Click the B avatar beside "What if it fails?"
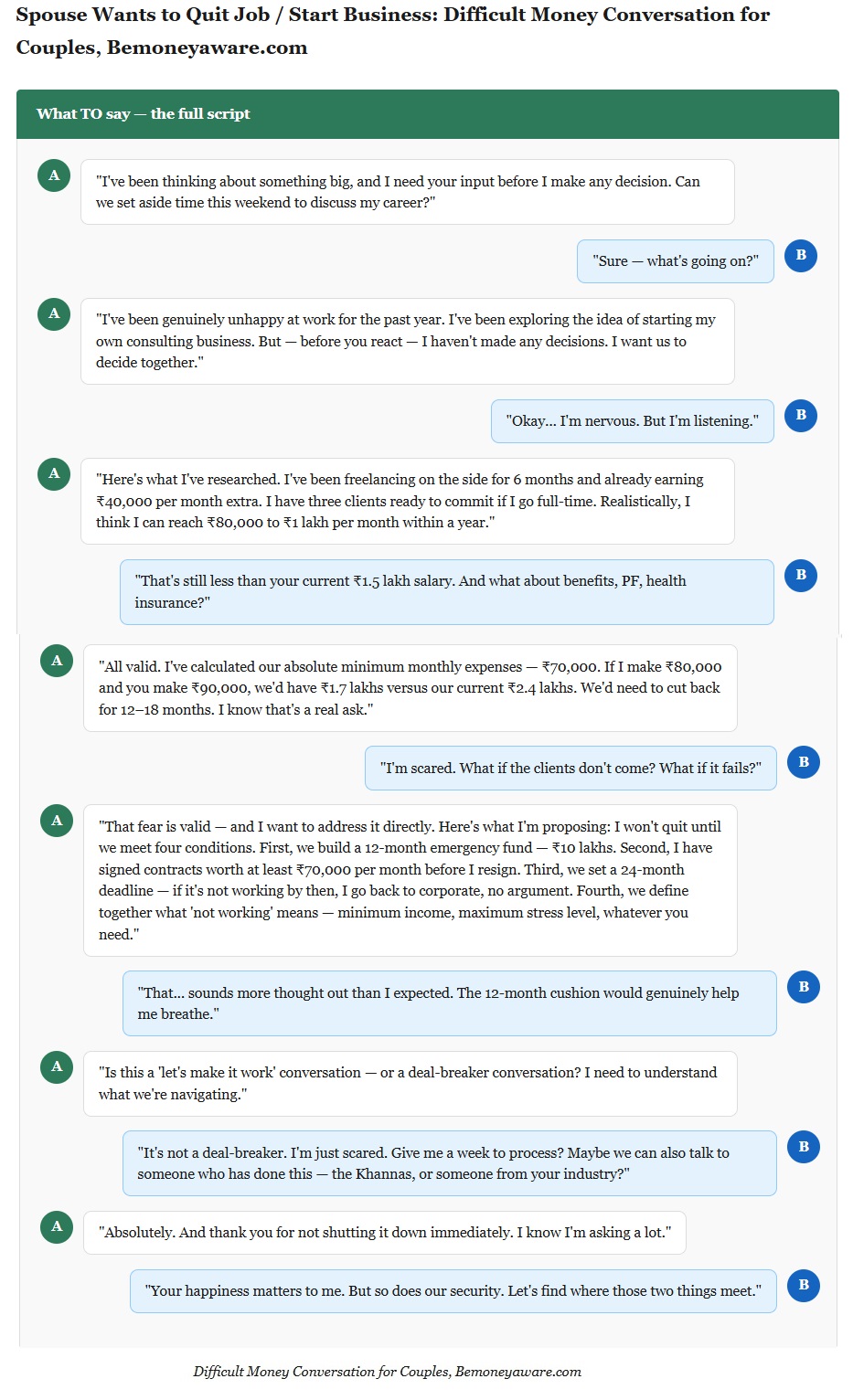The image size is (853, 1400). click(804, 762)
